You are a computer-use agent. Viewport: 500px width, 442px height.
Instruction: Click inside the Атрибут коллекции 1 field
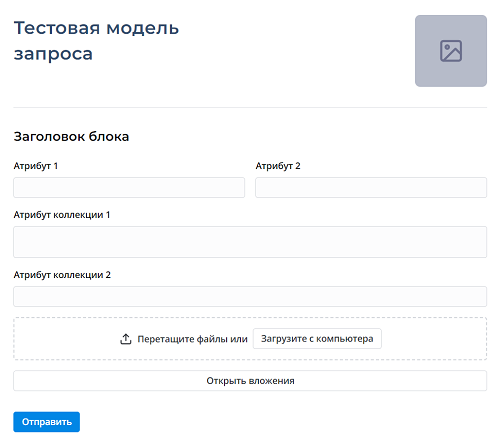(x=250, y=242)
